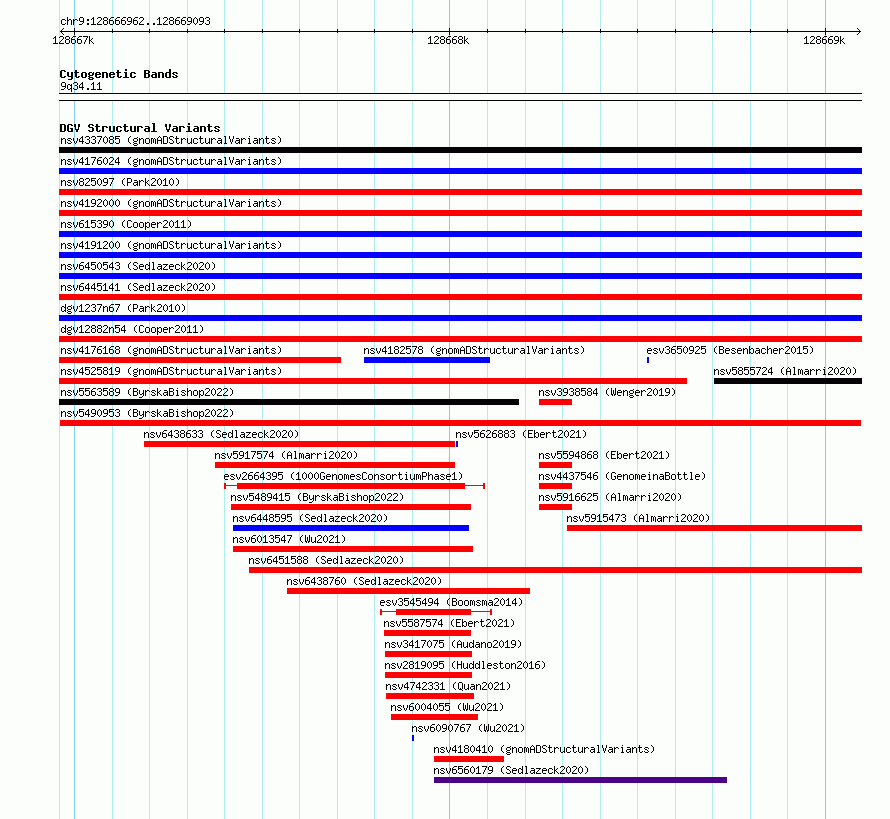
Task: Click the 128669k ruler position label
Action: tap(824, 40)
